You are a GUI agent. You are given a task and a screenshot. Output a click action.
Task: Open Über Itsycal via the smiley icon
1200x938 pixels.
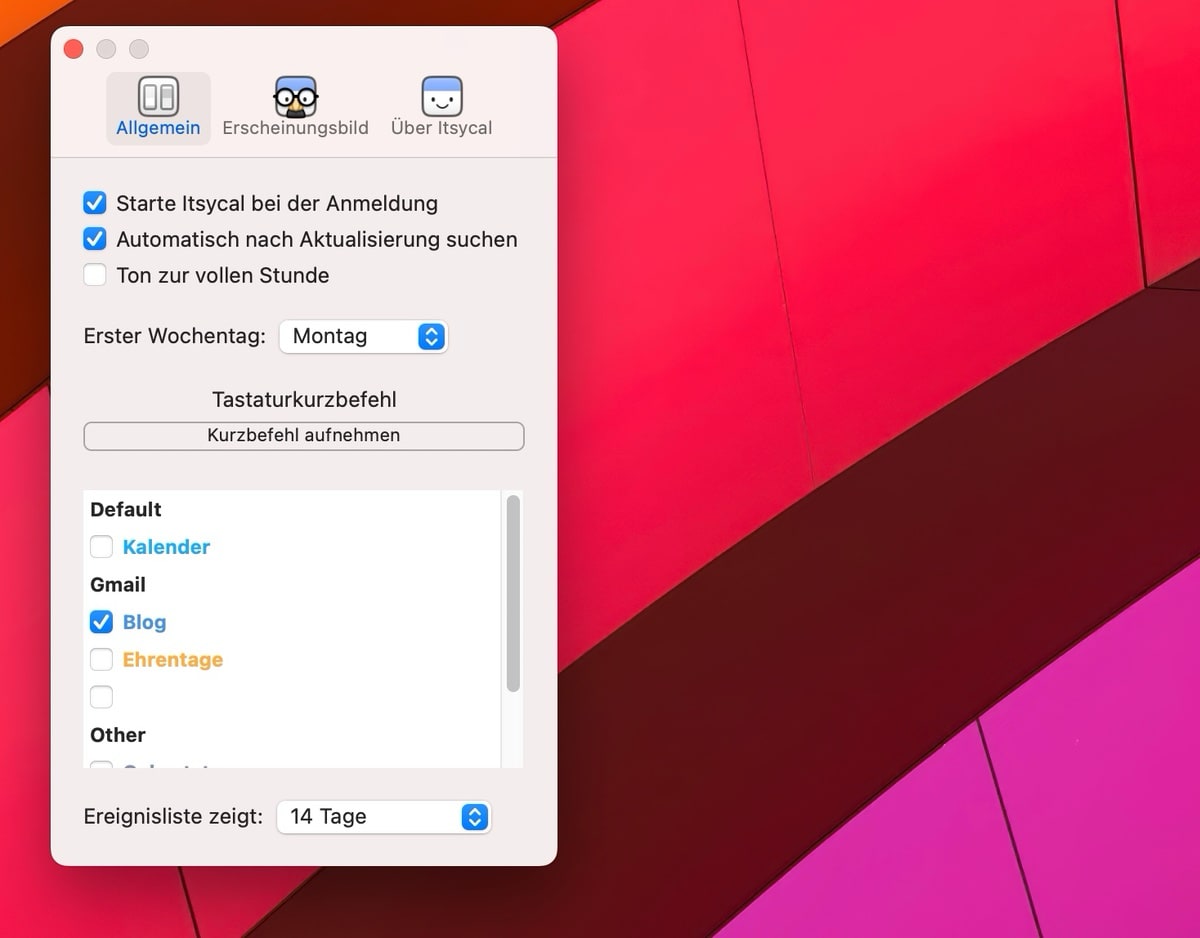(441, 97)
